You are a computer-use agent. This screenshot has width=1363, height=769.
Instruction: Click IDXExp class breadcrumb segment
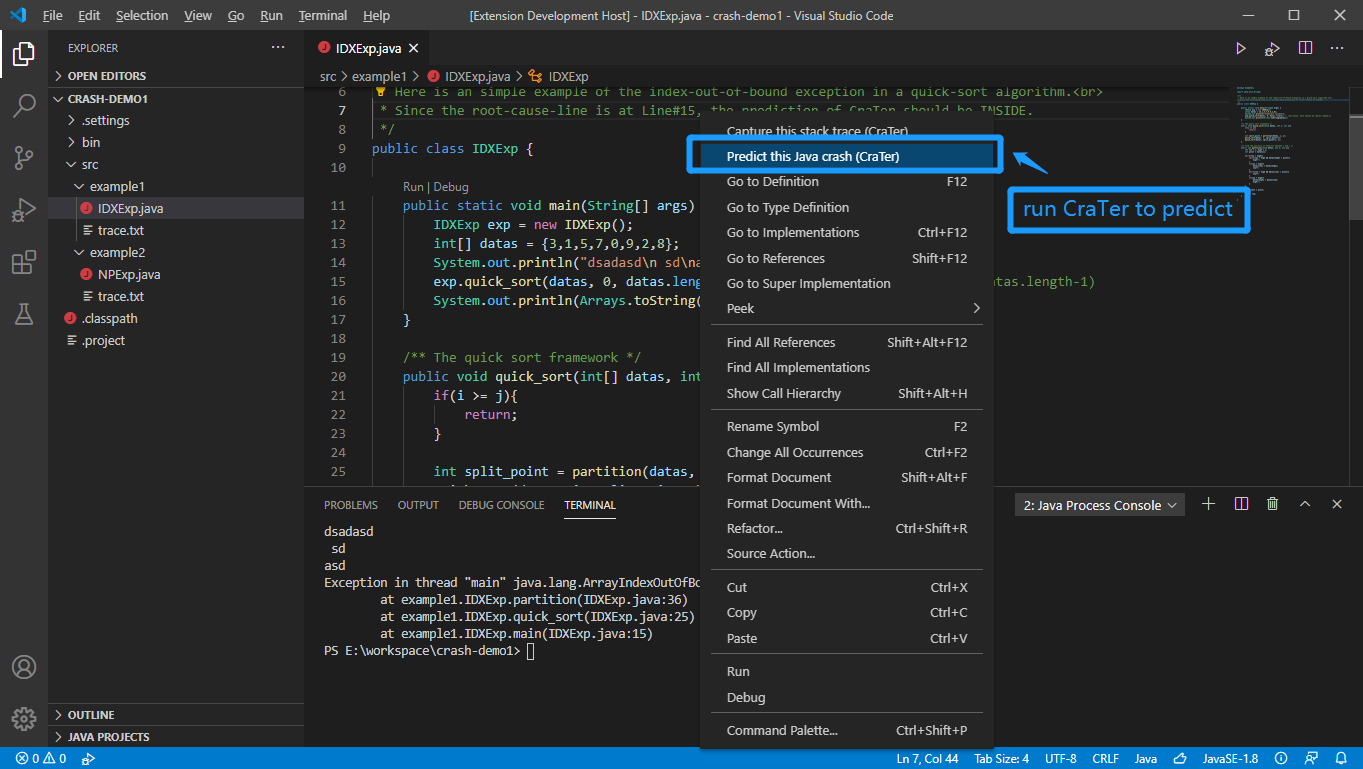pos(559,76)
